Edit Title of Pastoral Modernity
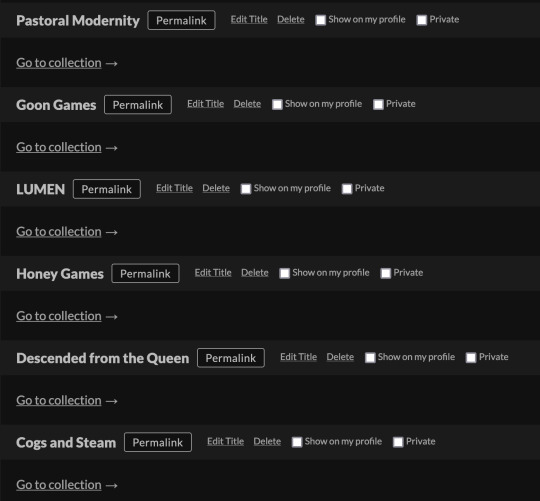 249,20
